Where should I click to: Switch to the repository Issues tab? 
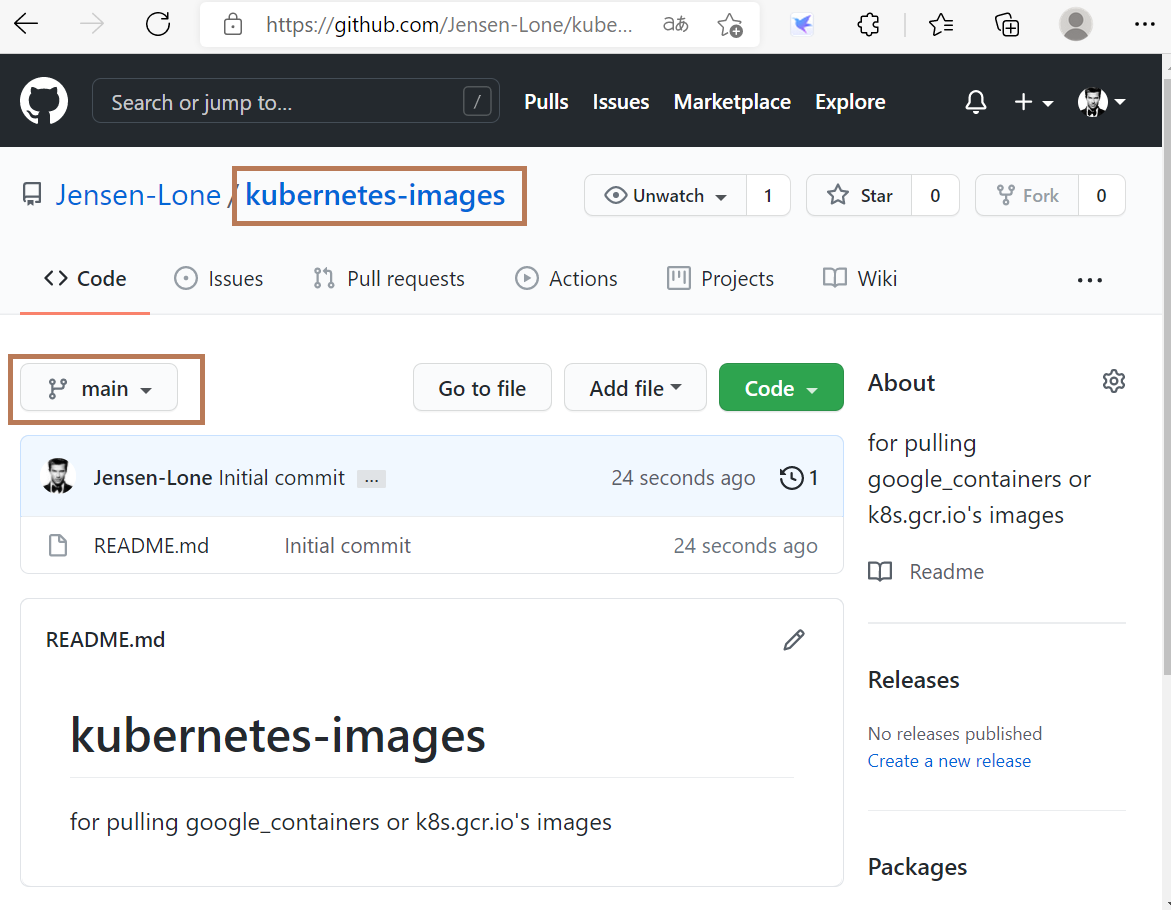tap(219, 278)
